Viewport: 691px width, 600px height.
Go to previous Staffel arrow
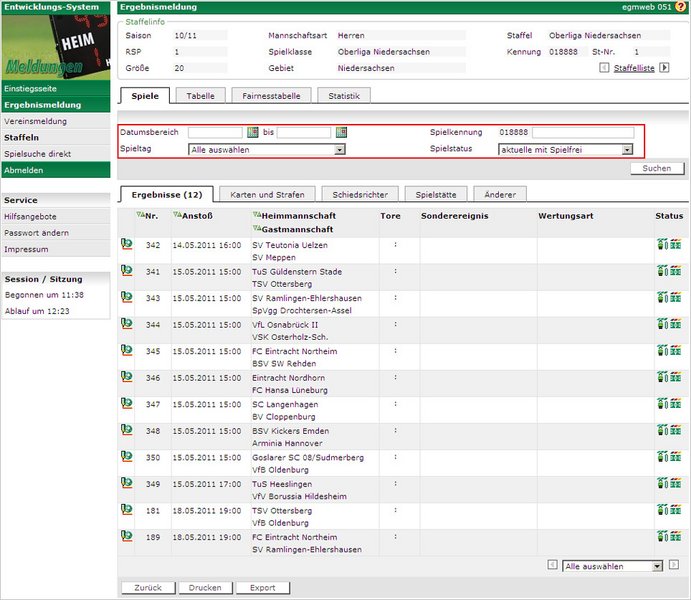(603, 68)
